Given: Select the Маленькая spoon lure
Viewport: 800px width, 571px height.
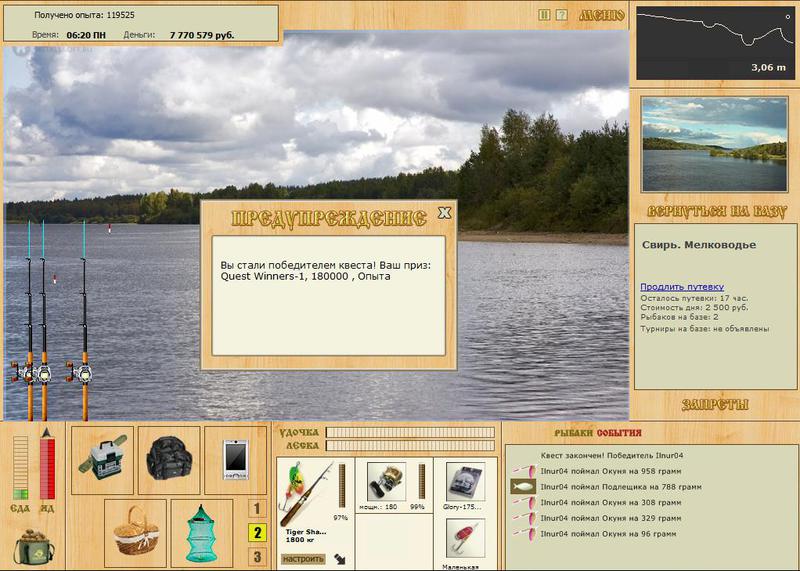Looking at the screenshot, I should [465, 538].
